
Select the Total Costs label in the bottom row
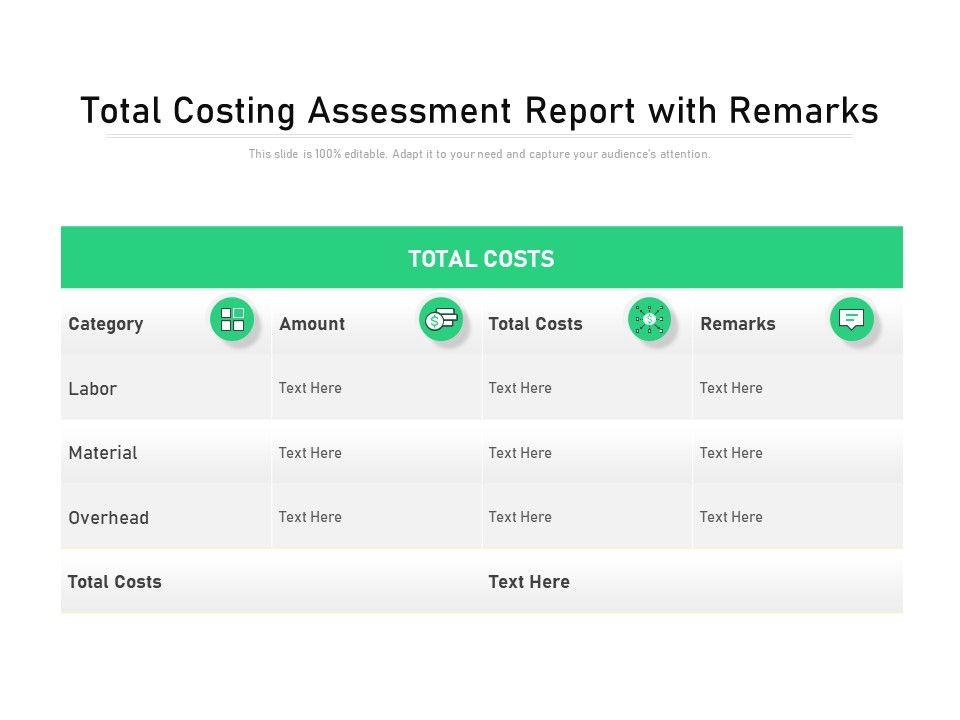point(115,582)
